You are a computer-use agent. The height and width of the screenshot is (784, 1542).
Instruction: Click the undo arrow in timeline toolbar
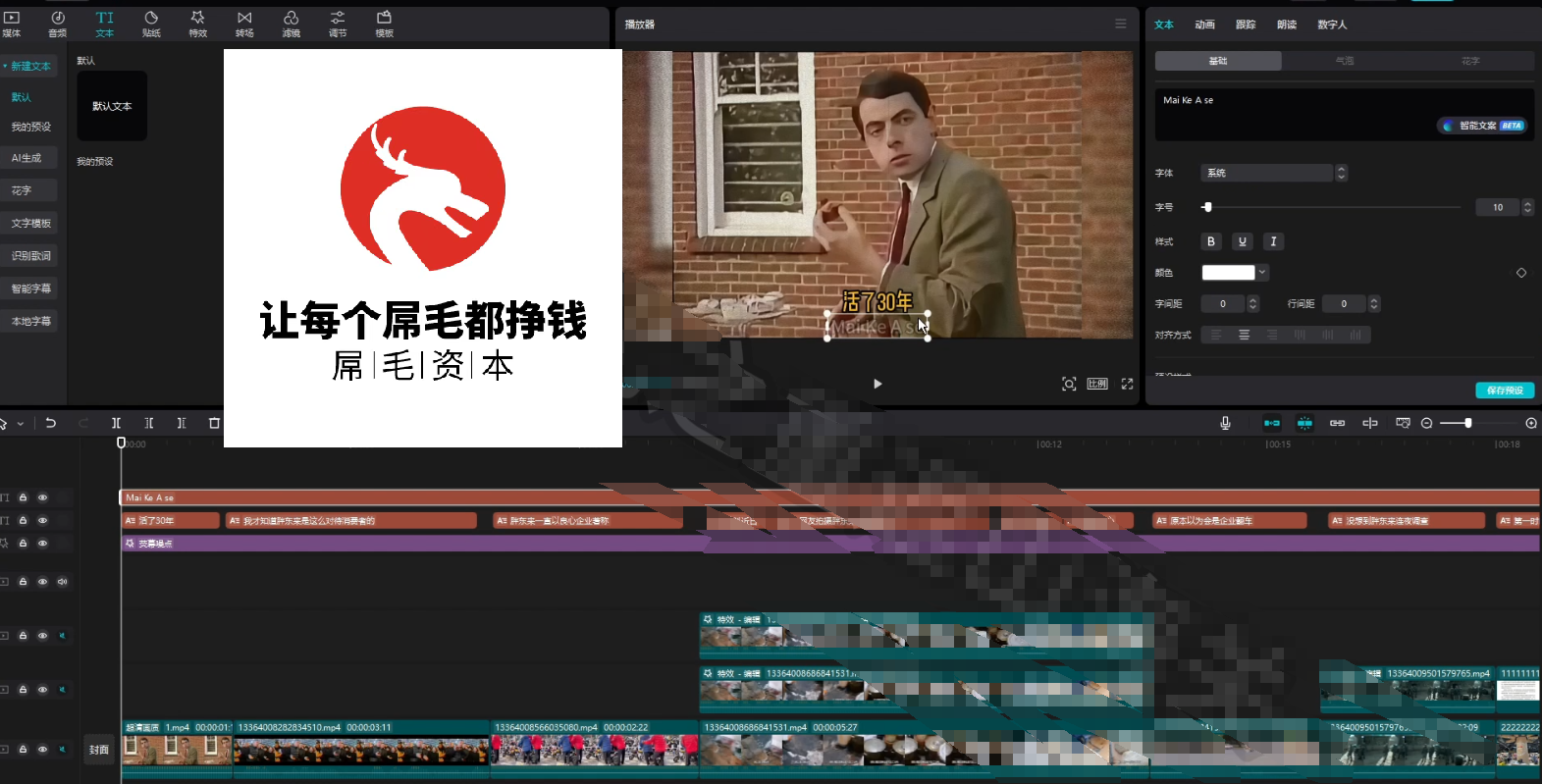click(x=51, y=423)
